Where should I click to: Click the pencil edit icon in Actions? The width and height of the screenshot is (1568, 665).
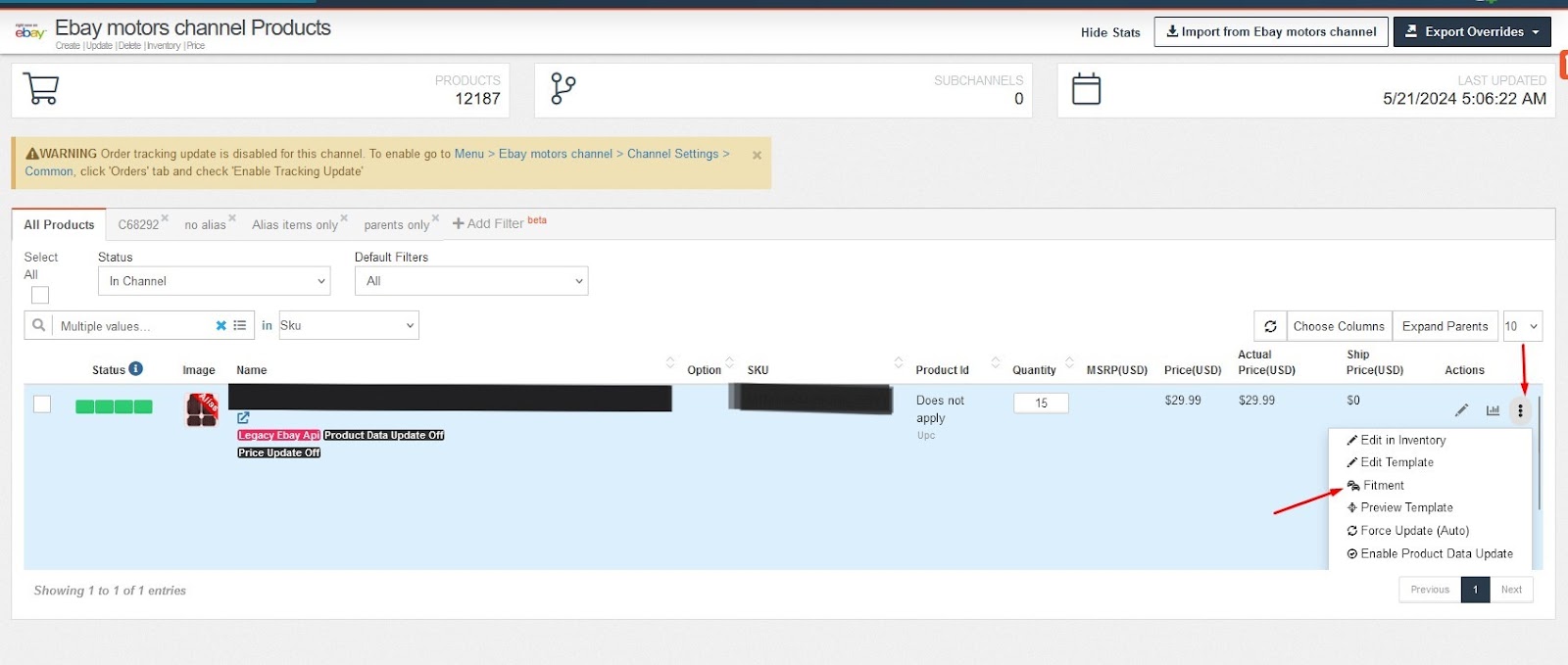(1461, 410)
